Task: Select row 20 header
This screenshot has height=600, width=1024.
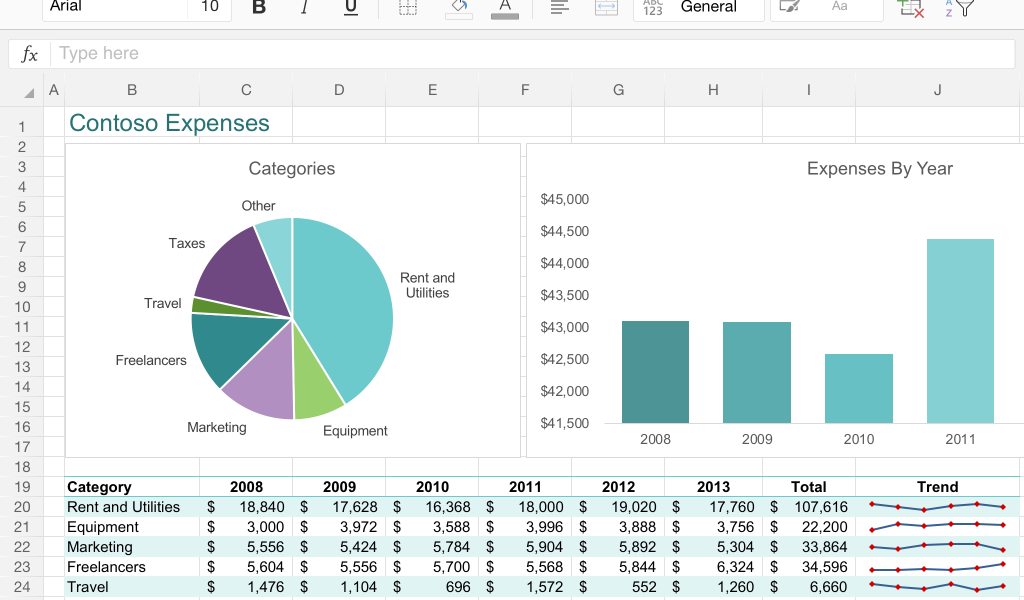Action: pos(23,507)
